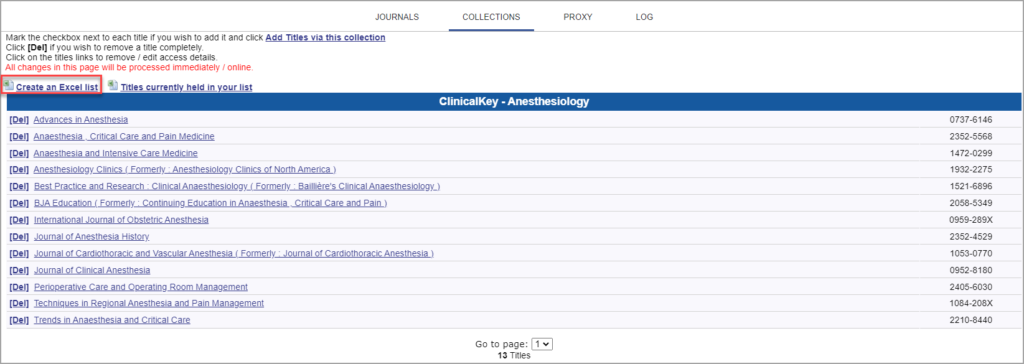This screenshot has height=364, width=1024.
Task: Click ISSN 0737-6146
Action: pyautogui.click(x=971, y=120)
